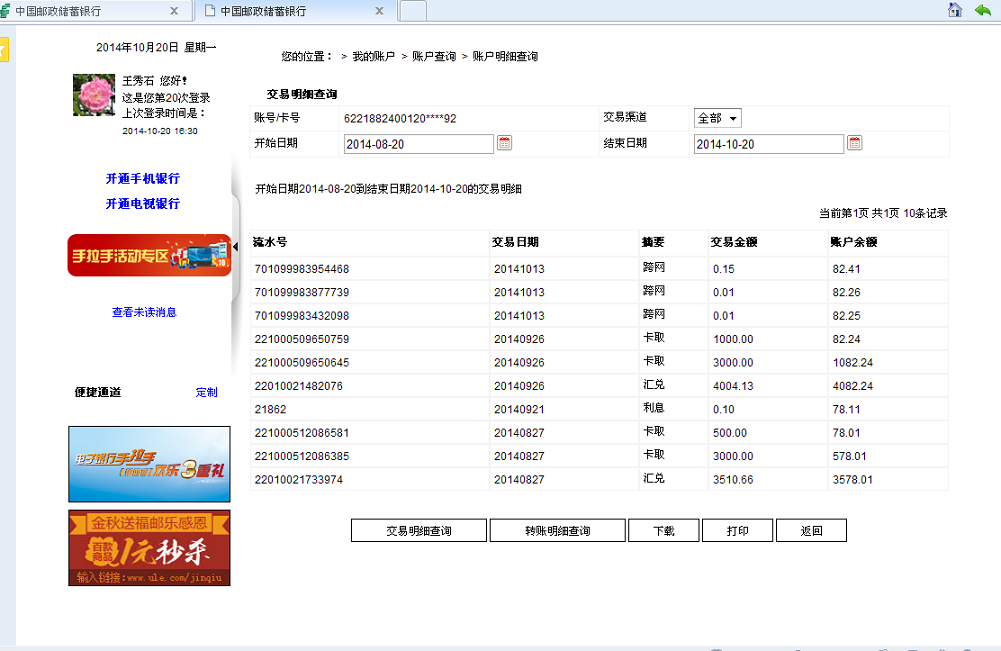The height and width of the screenshot is (651, 1001).
Task: Print the transaction list via 打印
Action: click(737, 531)
